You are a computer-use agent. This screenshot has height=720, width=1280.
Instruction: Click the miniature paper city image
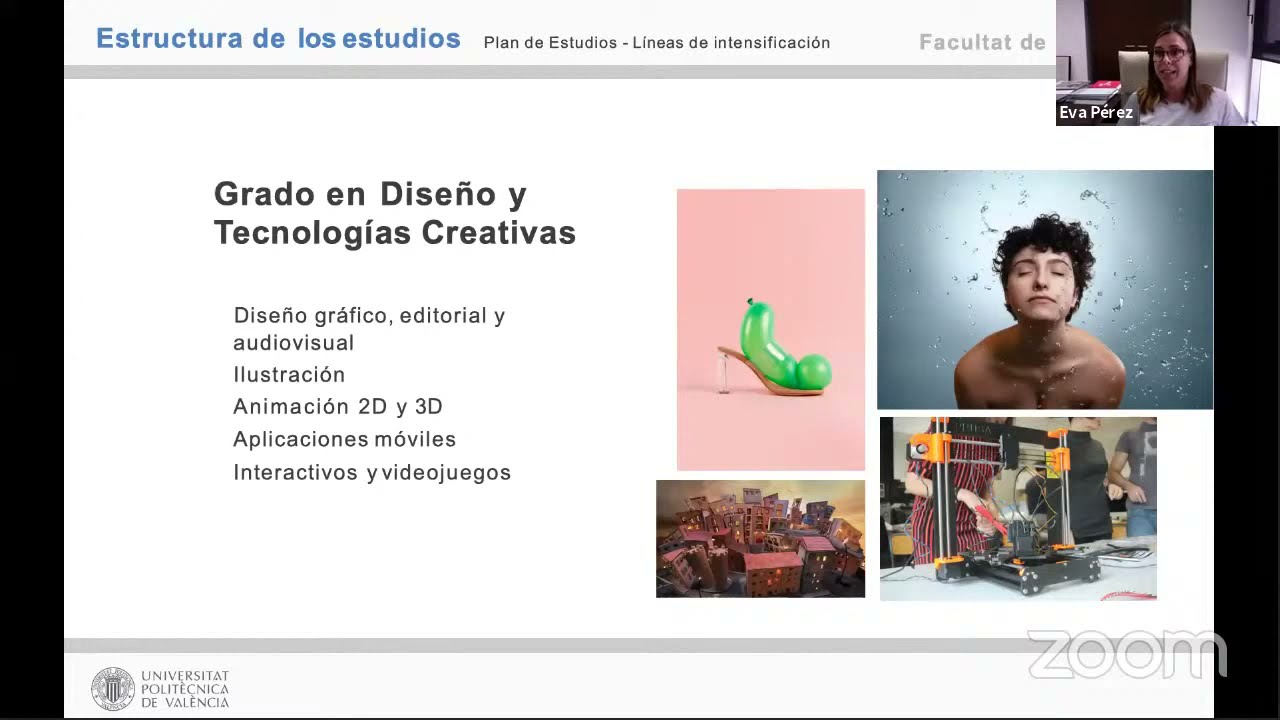click(x=760, y=539)
